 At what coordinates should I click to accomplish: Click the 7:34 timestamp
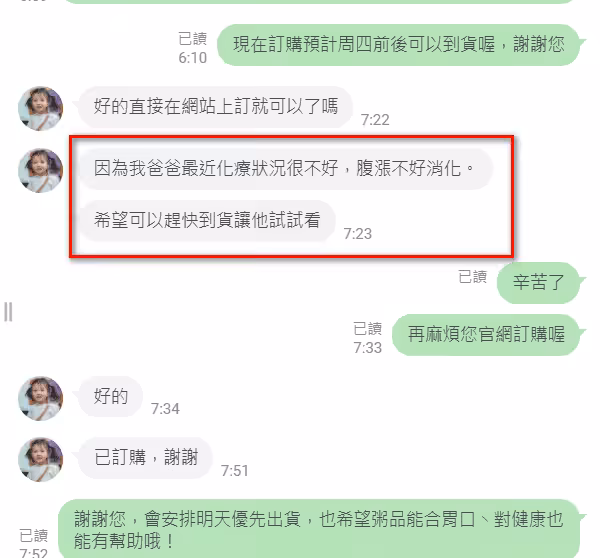165,409
